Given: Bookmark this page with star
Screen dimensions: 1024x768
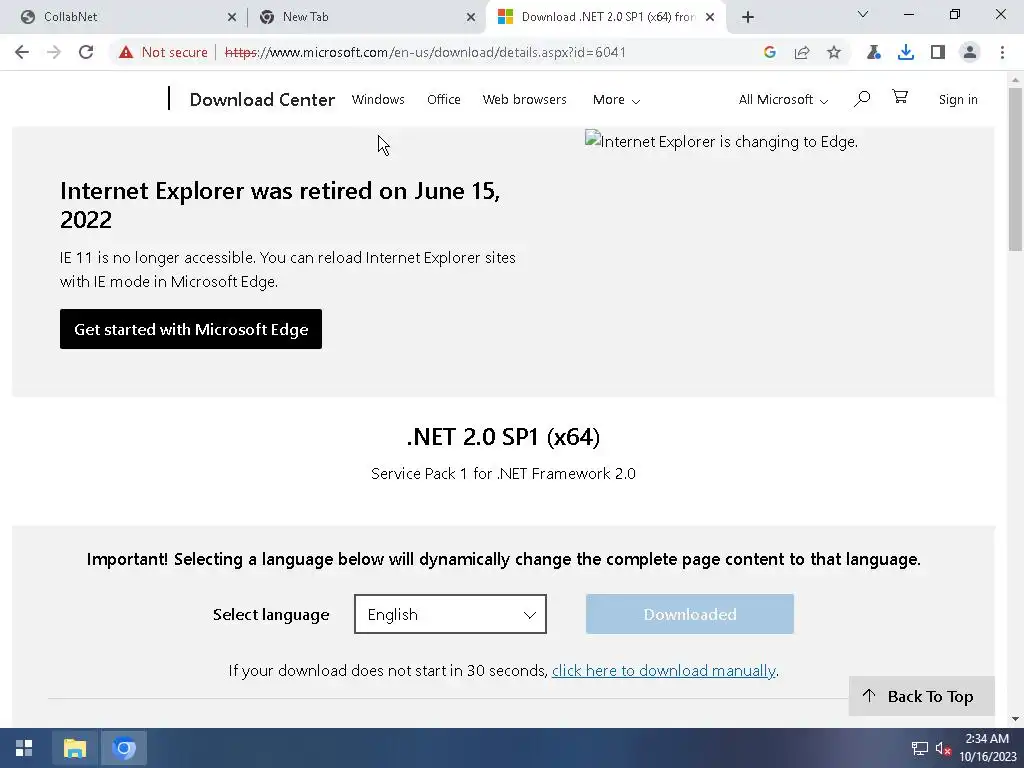Looking at the screenshot, I should point(834,52).
